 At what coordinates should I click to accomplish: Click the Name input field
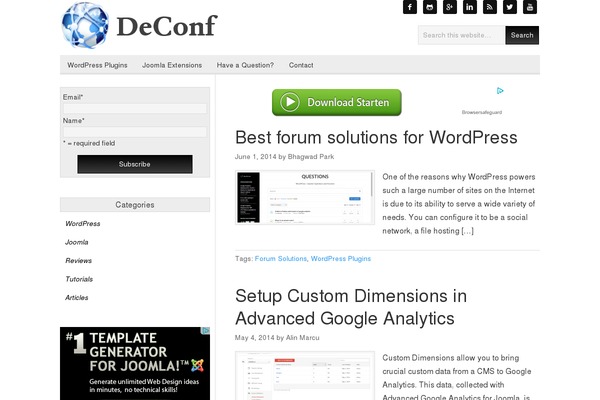click(x=135, y=132)
